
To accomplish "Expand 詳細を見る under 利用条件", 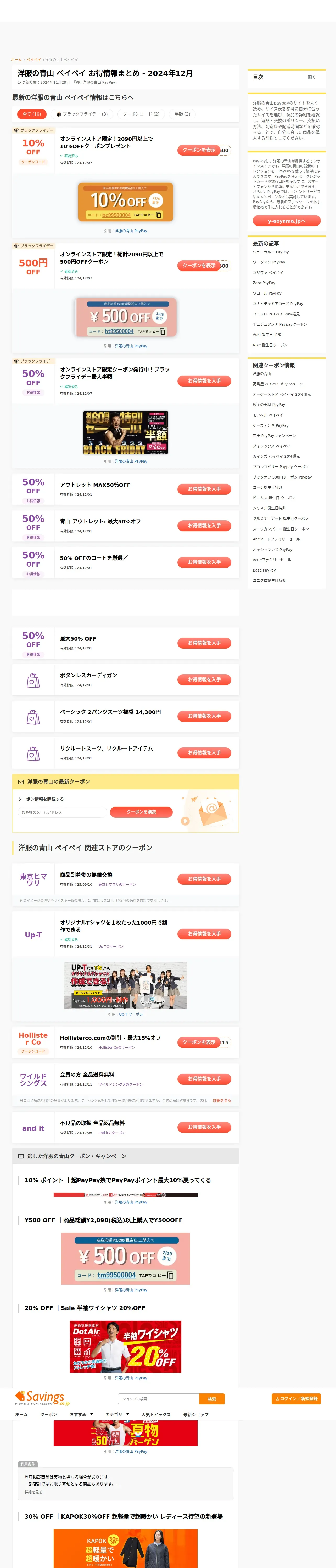I will coord(33,1492).
